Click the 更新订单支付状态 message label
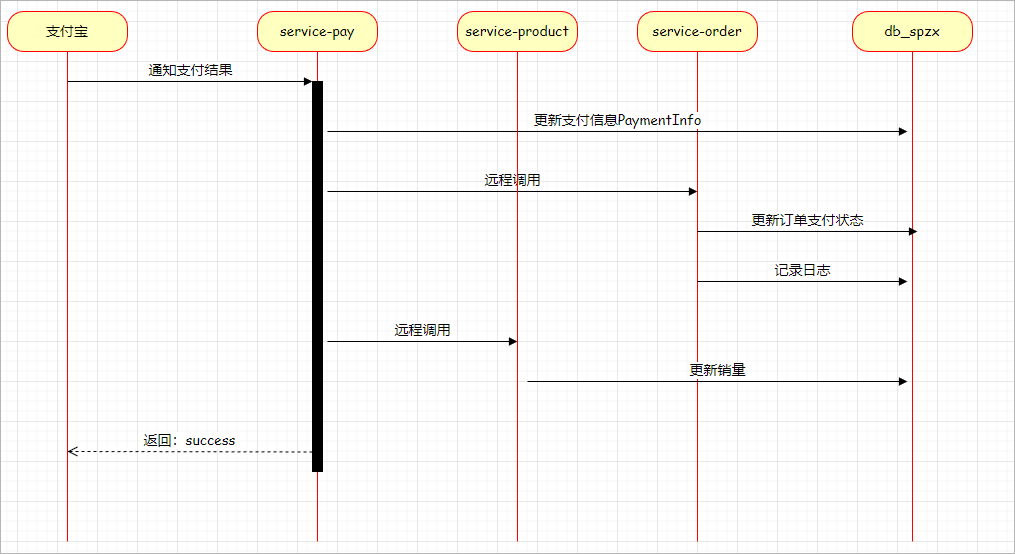The height and width of the screenshot is (554, 1015). coord(807,220)
